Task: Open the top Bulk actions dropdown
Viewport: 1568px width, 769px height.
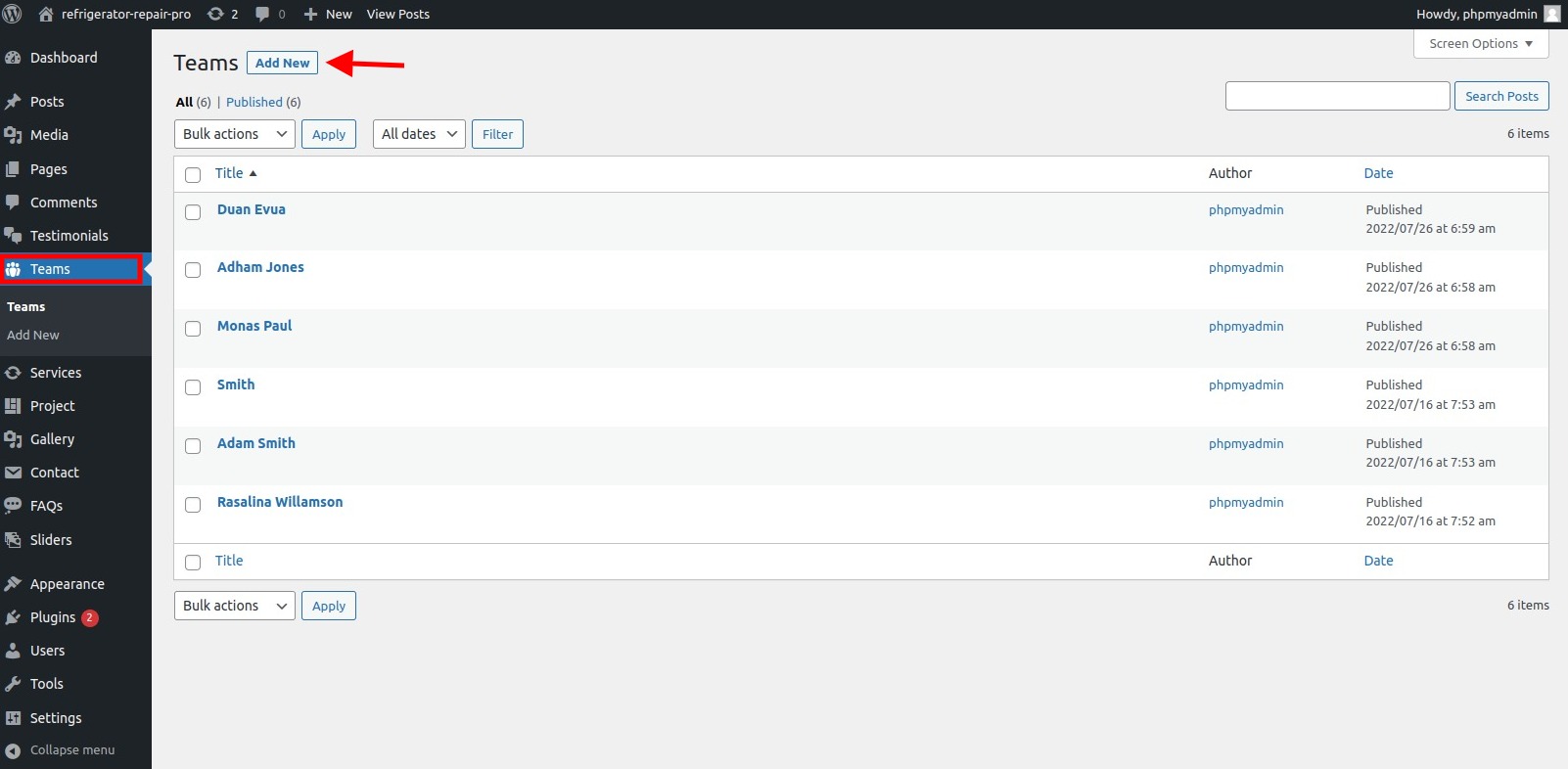Action: (235, 134)
